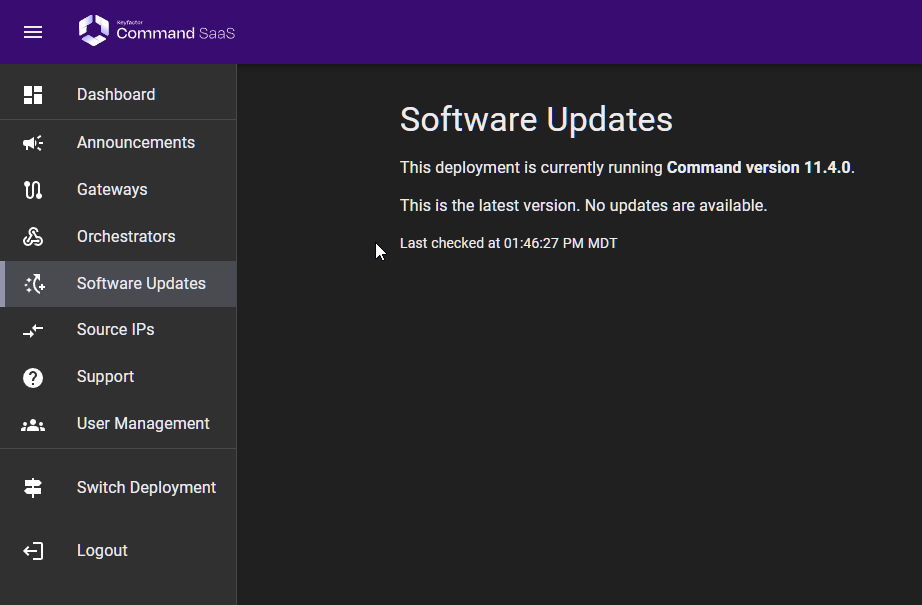Click the Dashboard grid icon
Viewport: 922px width, 605px height.
click(x=33, y=95)
